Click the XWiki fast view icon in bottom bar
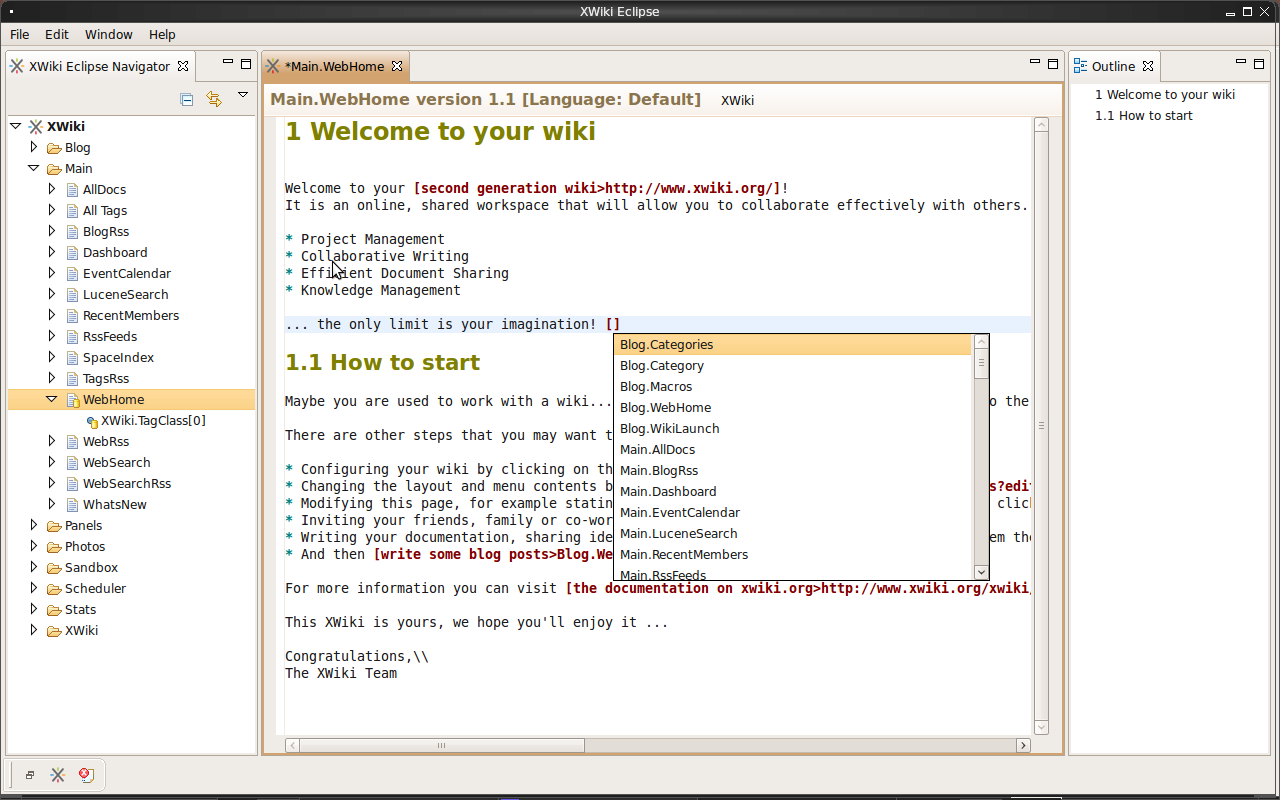The height and width of the screenshot is (800, 1280). pos(58,775)
